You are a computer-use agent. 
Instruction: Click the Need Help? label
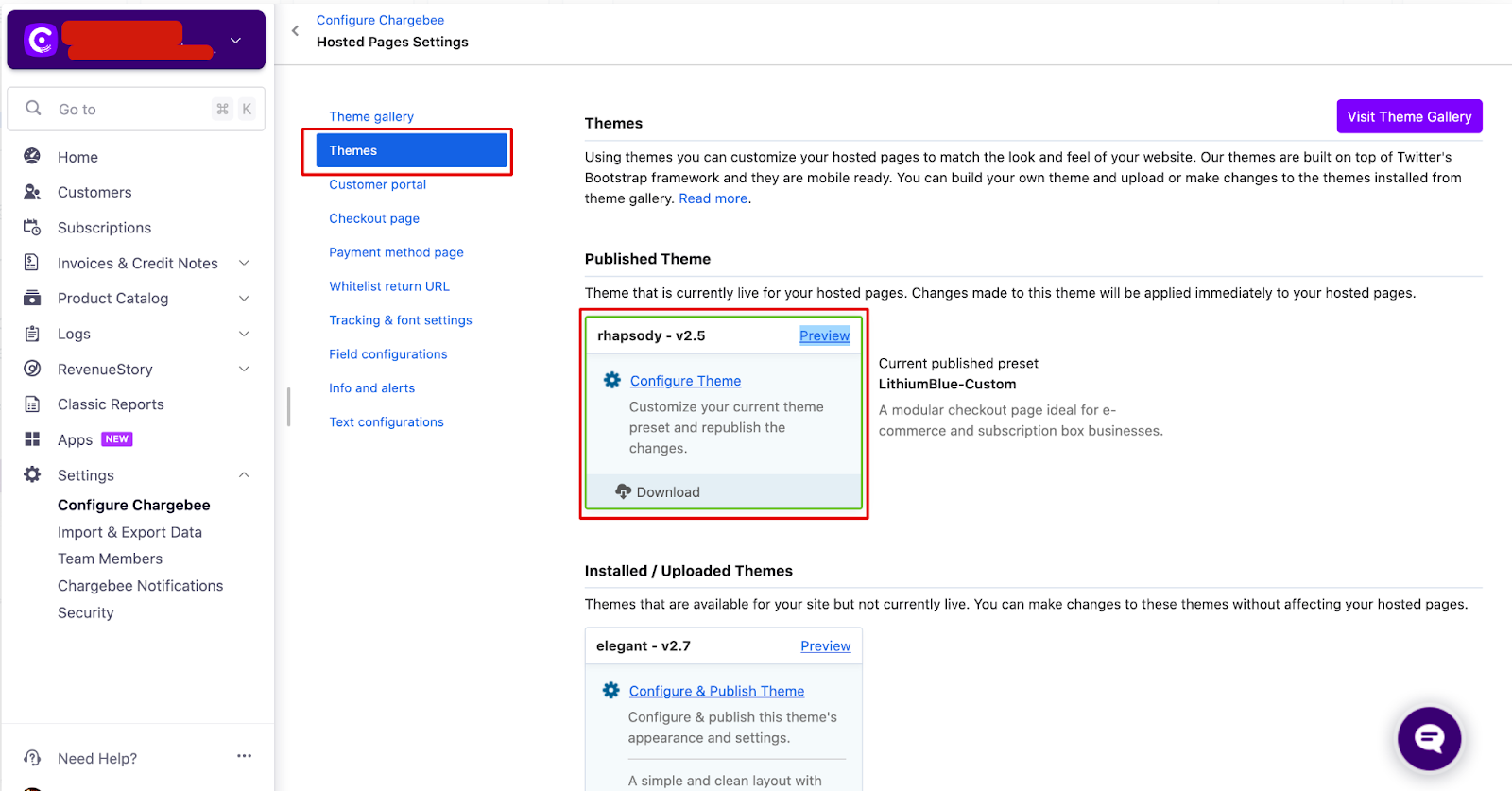(x=97, y=759)
